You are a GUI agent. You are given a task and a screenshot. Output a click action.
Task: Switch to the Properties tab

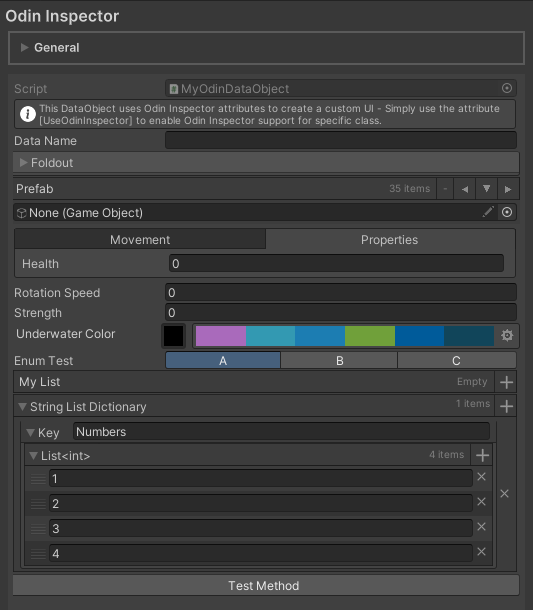coord(389,240)
